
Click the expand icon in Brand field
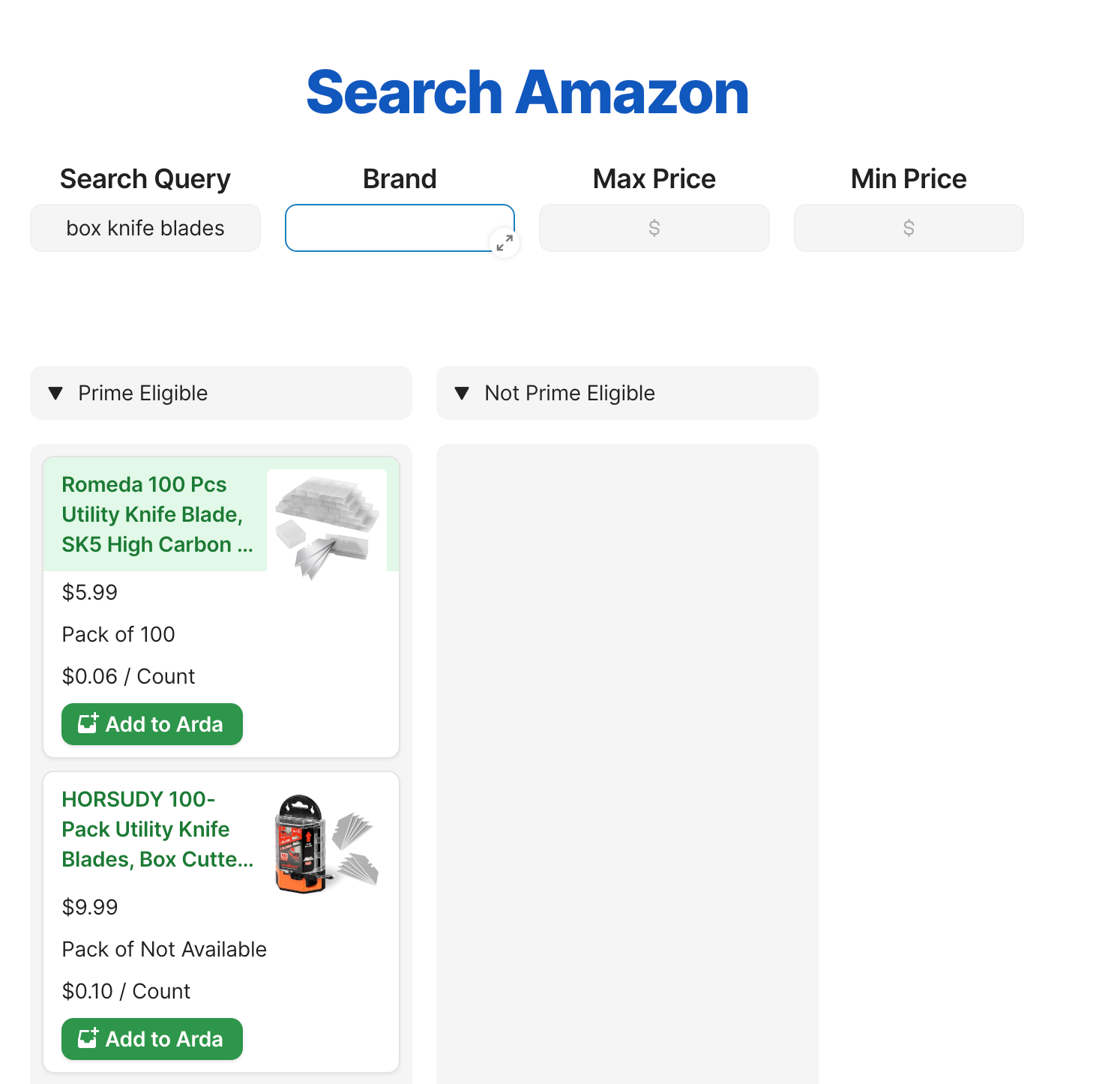pyautogui.click(x=505, y=242)
